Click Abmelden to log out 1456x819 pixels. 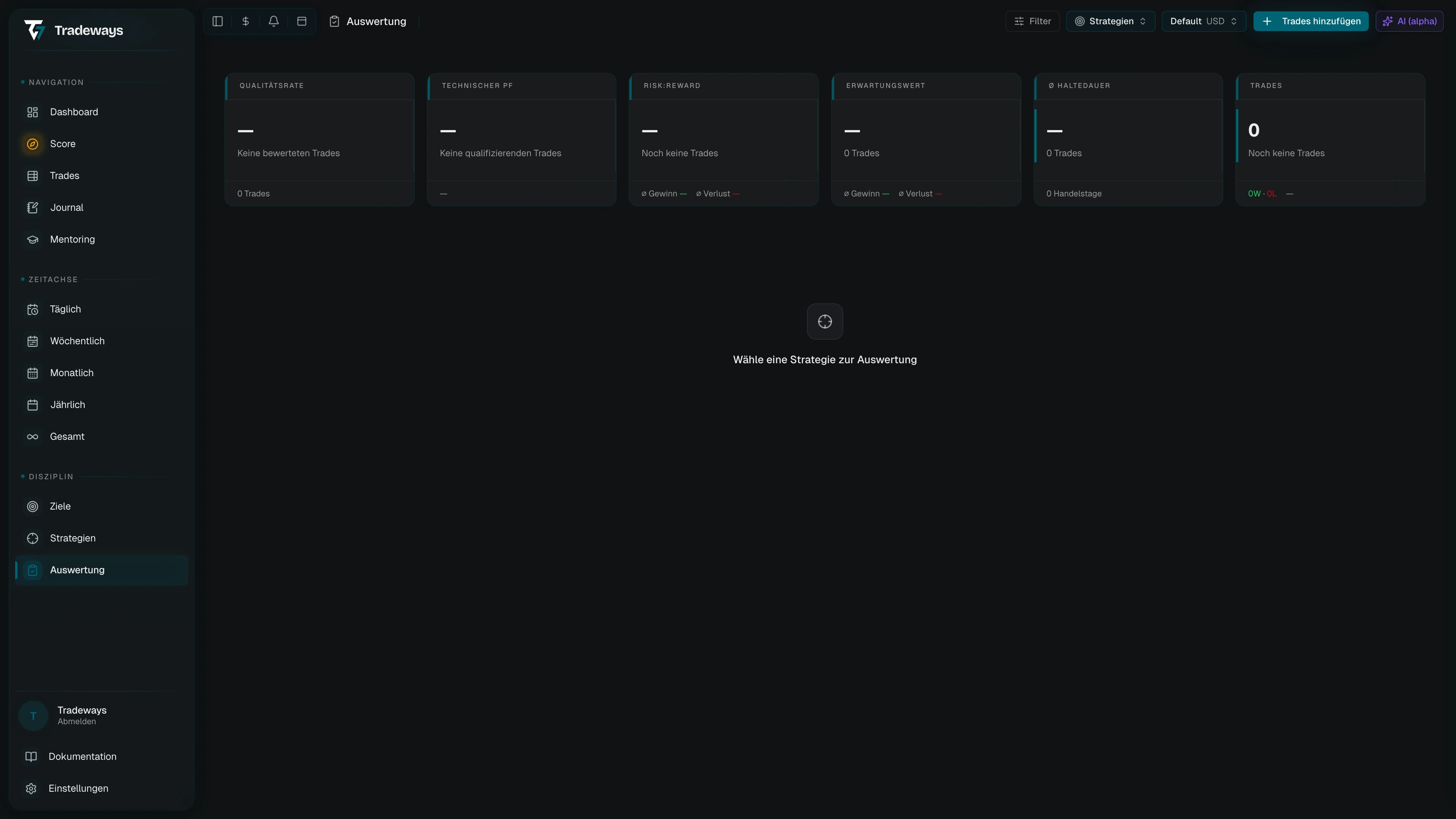77,722
